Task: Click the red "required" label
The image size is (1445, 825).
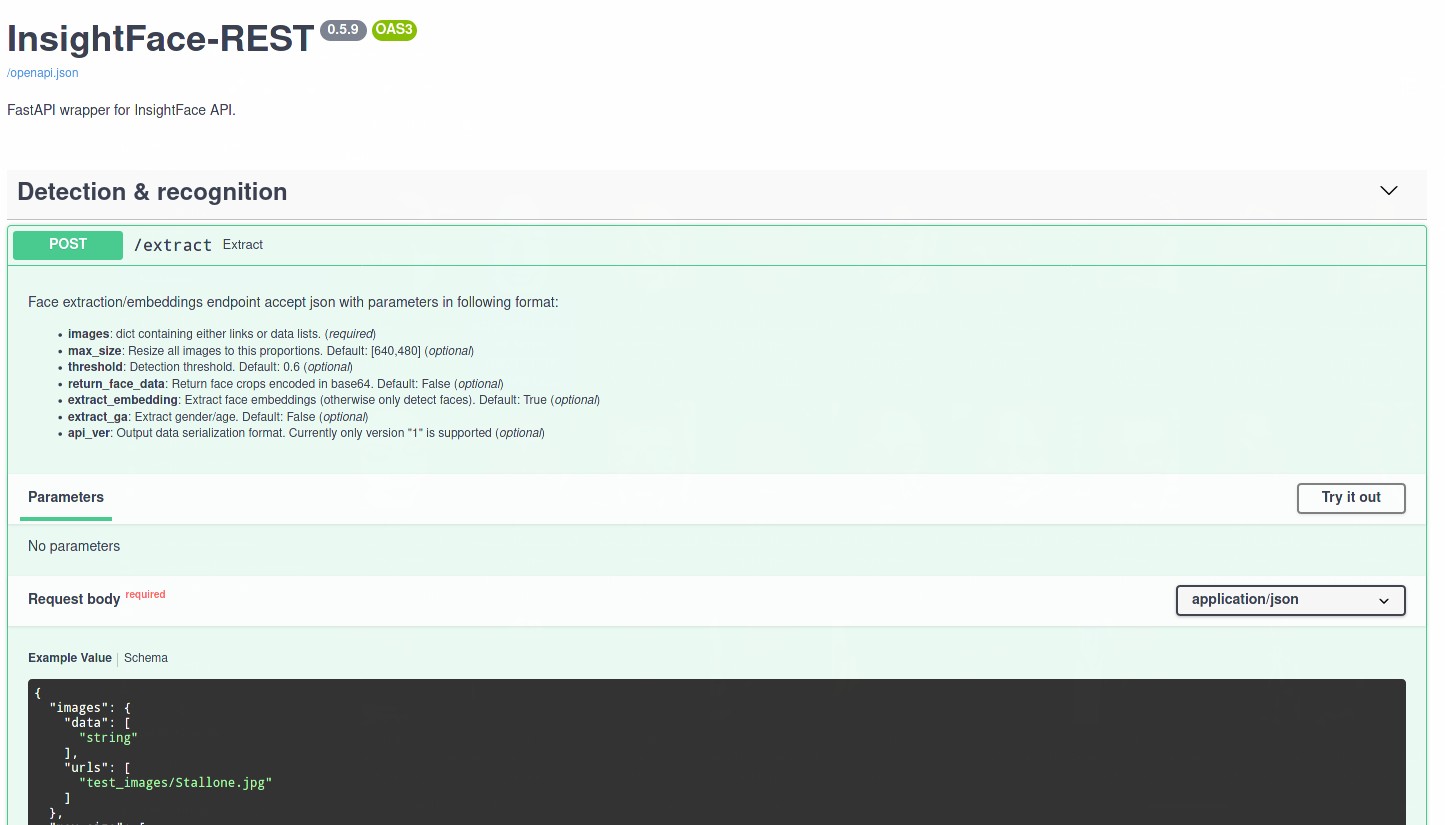Action: [145, 594]
